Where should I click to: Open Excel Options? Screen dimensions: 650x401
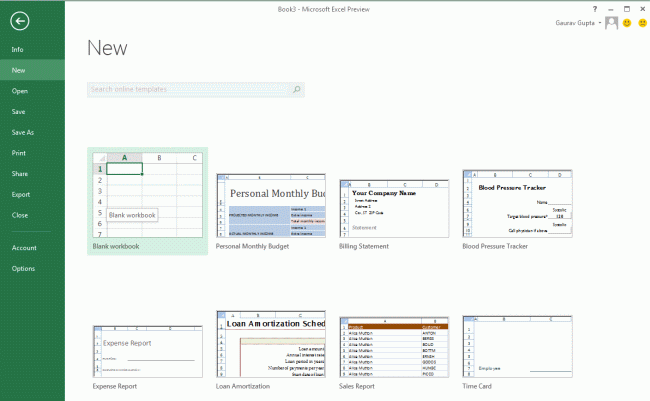click(x=32, y=268)
